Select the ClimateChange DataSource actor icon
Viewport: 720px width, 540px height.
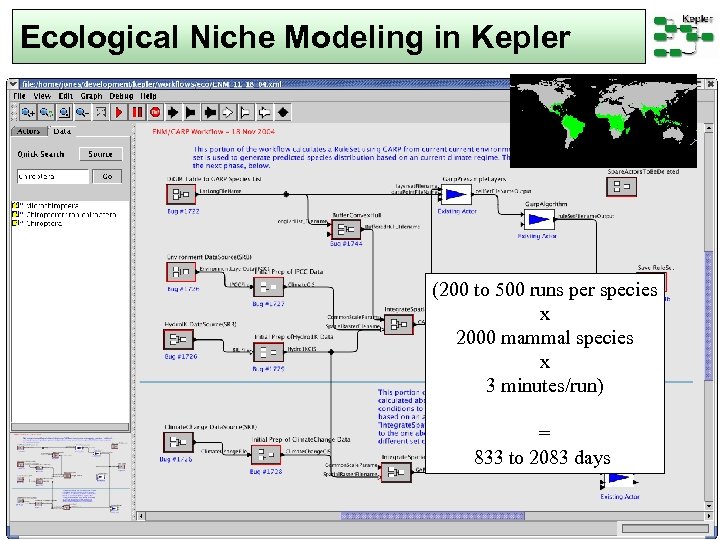click(x=179, y=442)
